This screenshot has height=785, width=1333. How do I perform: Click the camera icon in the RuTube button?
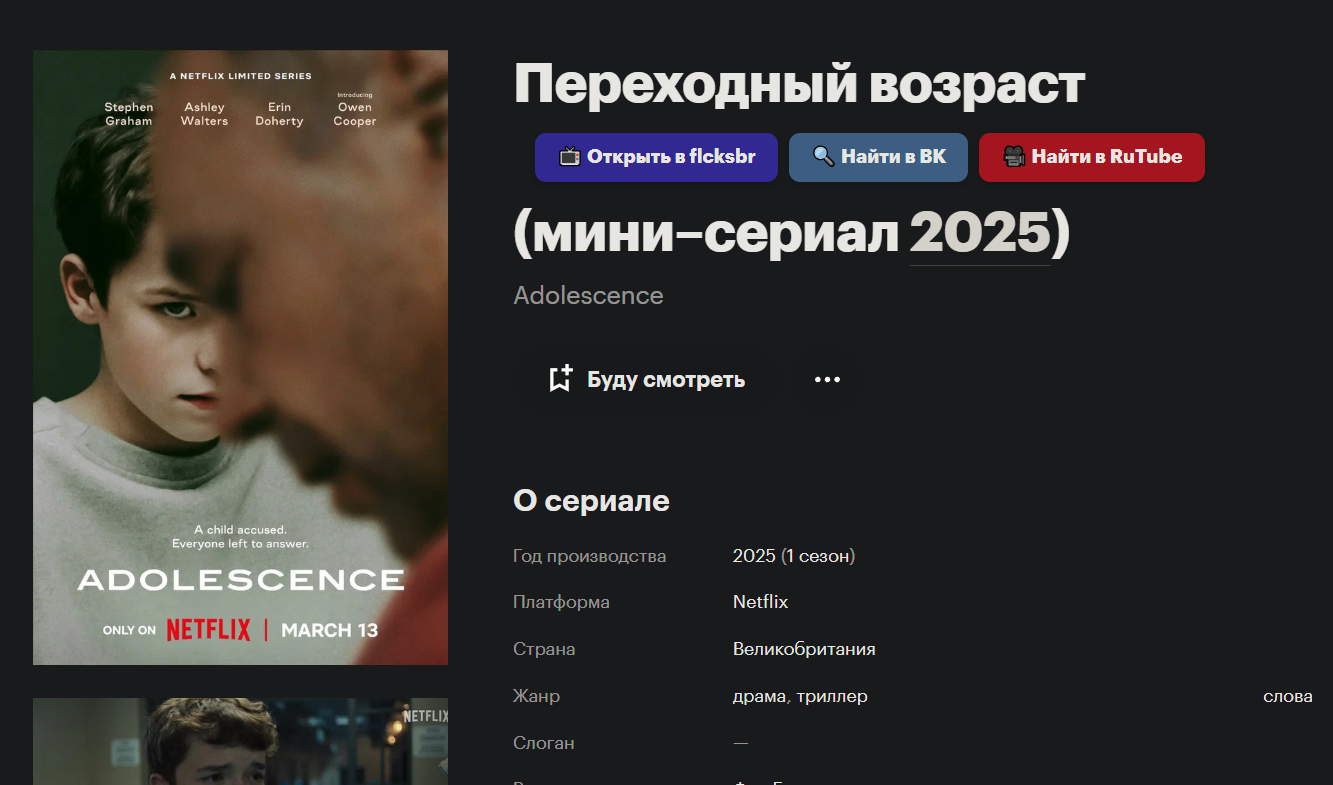pos(1014,157)
